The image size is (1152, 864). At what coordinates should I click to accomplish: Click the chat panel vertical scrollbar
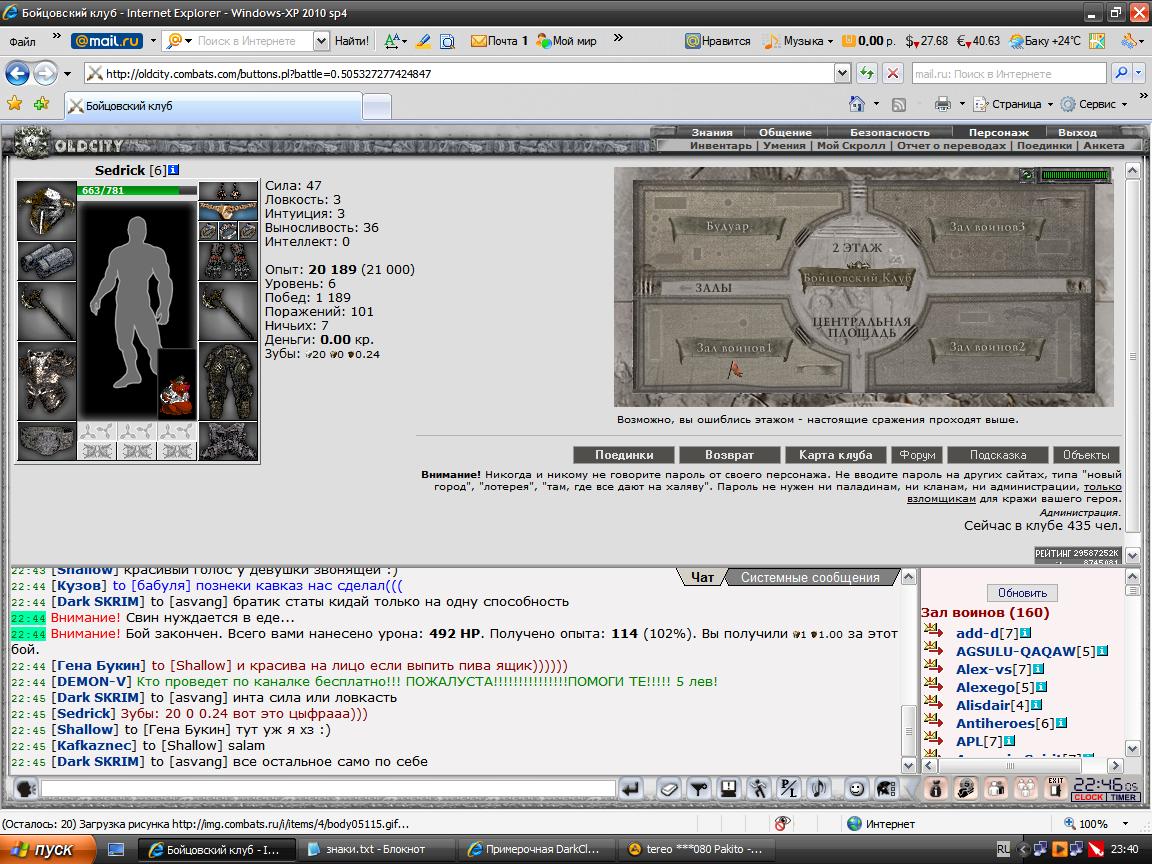908,671
